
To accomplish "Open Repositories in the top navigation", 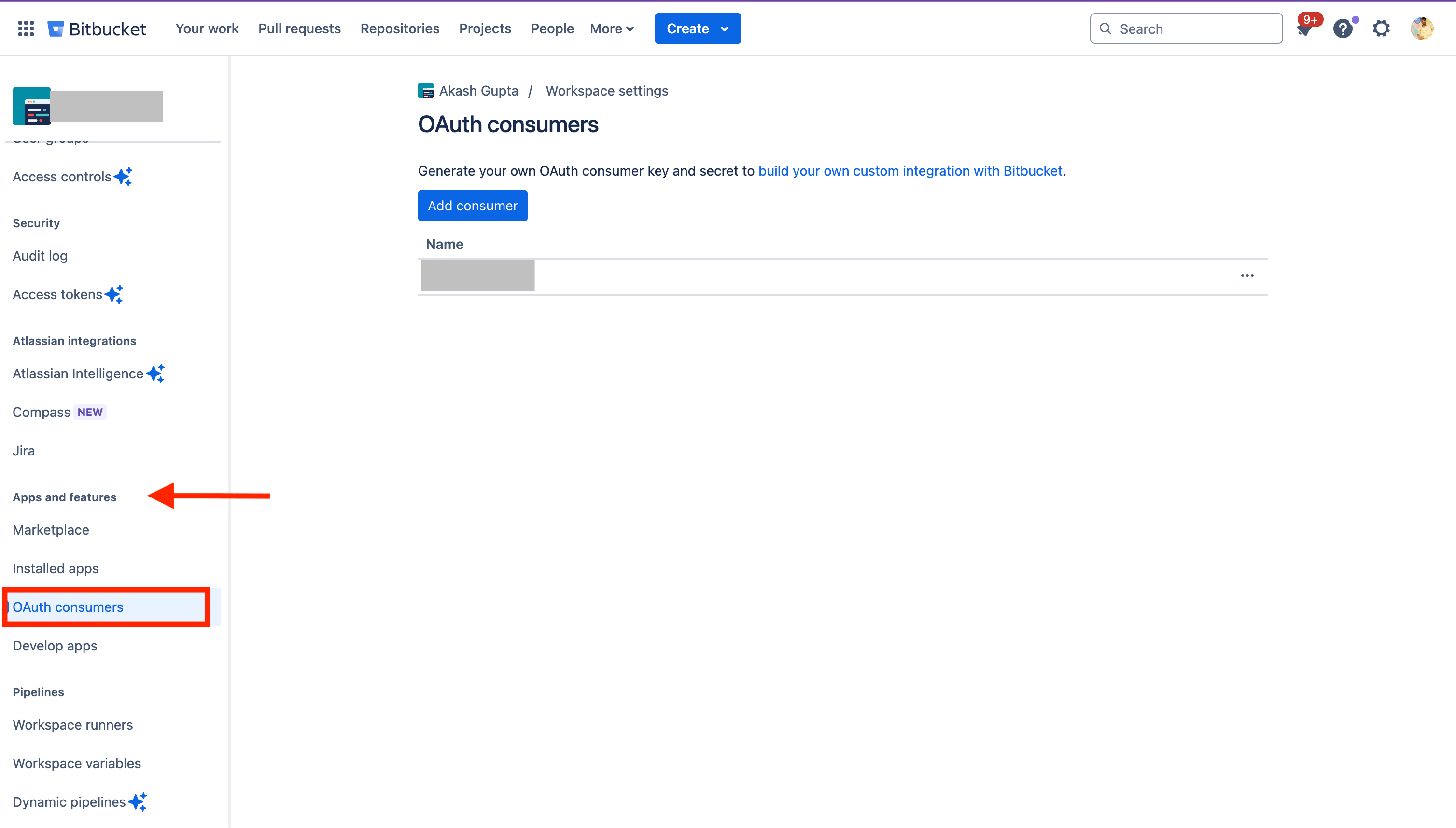I will click(x=399, y=28).
